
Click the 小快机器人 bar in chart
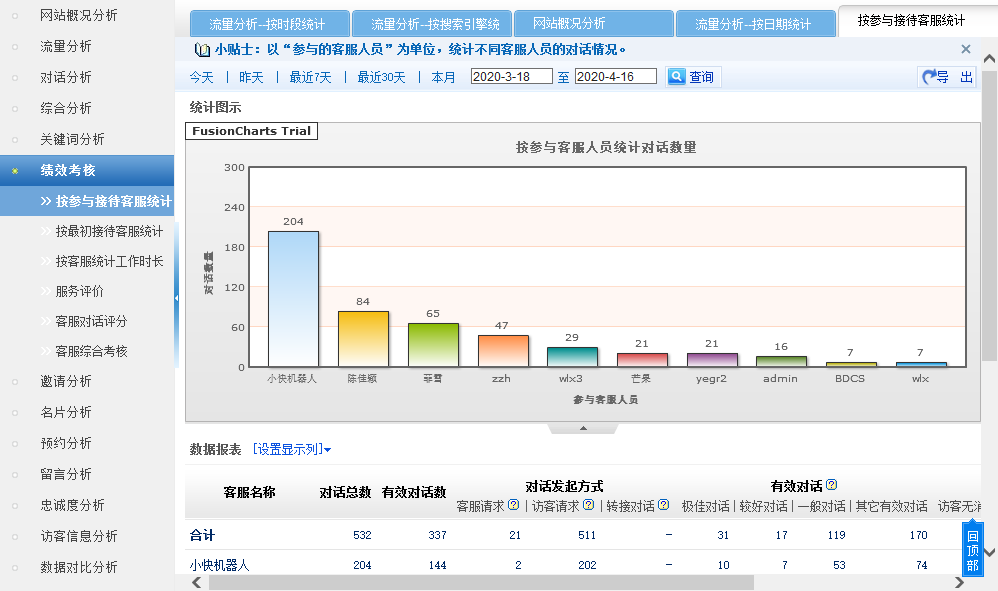293,299
